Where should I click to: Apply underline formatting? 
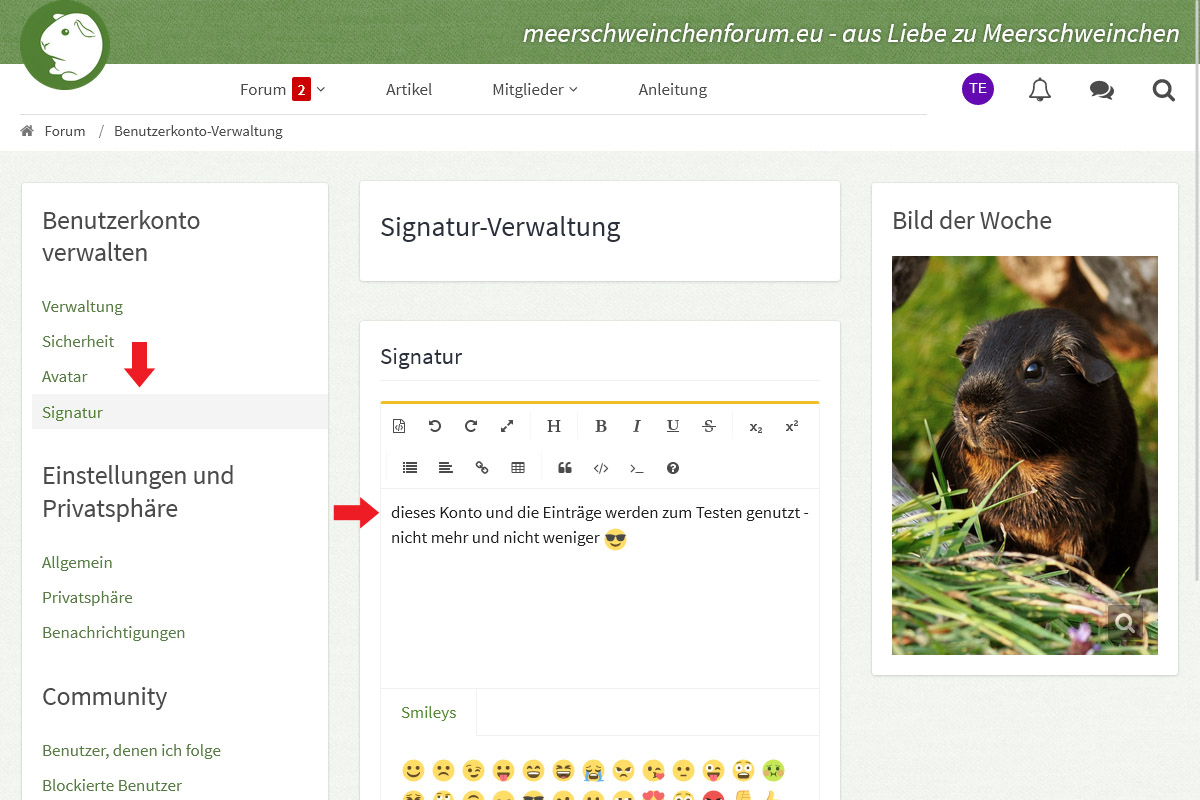673,426
